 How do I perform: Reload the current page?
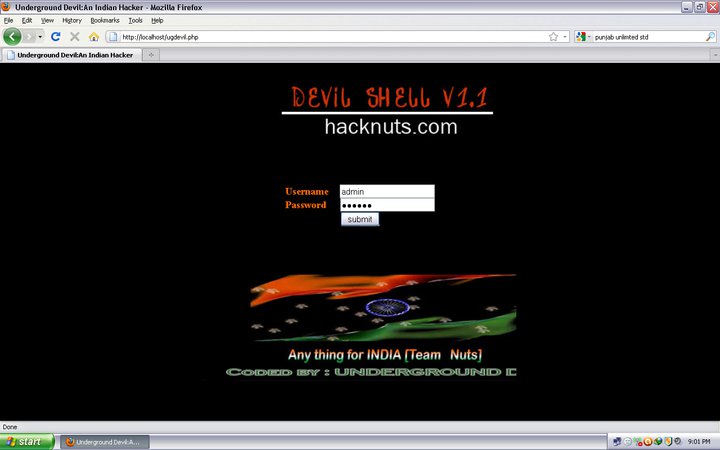tap(56, 37)
